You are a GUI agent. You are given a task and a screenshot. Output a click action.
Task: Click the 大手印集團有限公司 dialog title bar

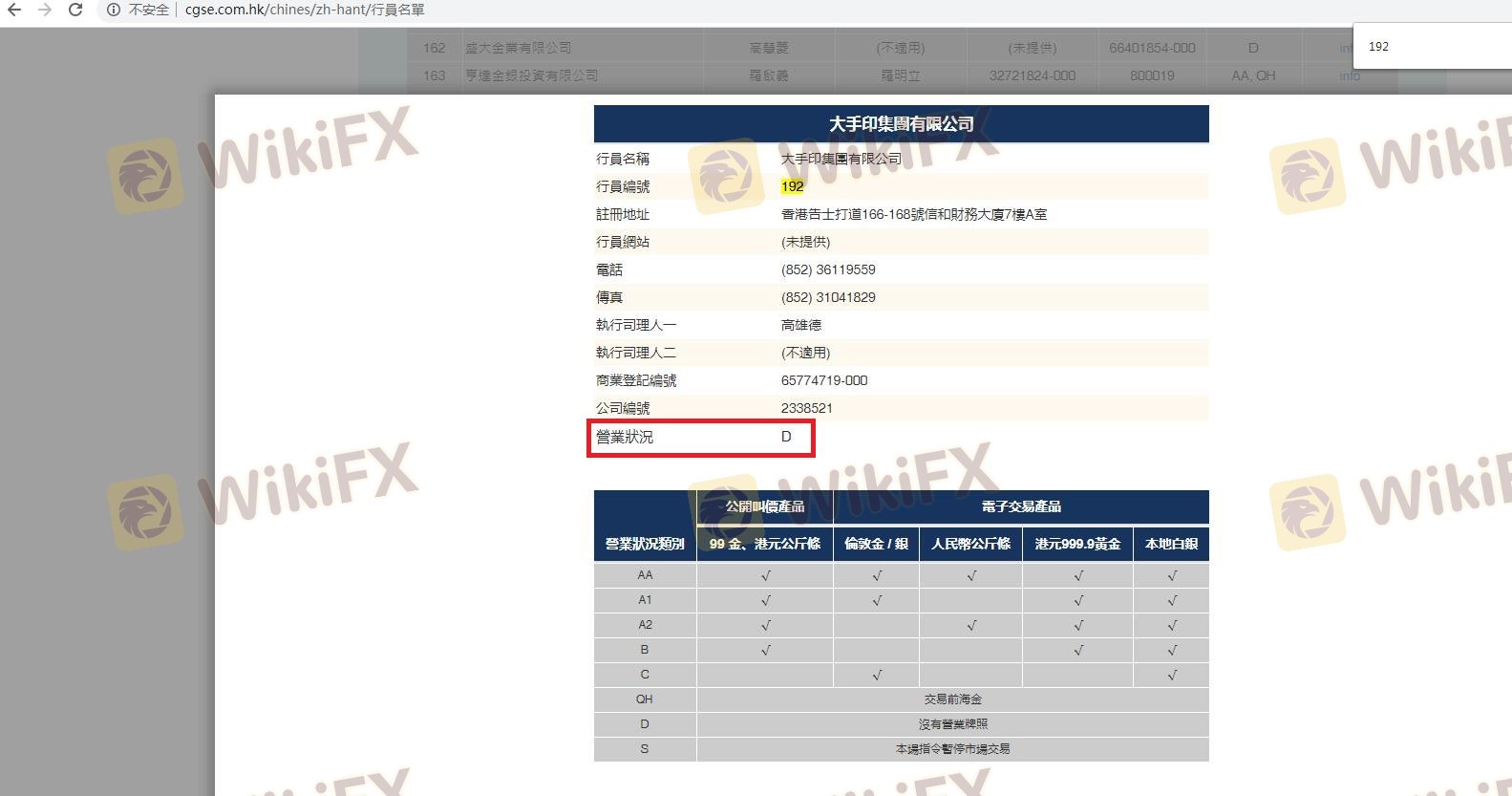[x=901, y=124]
